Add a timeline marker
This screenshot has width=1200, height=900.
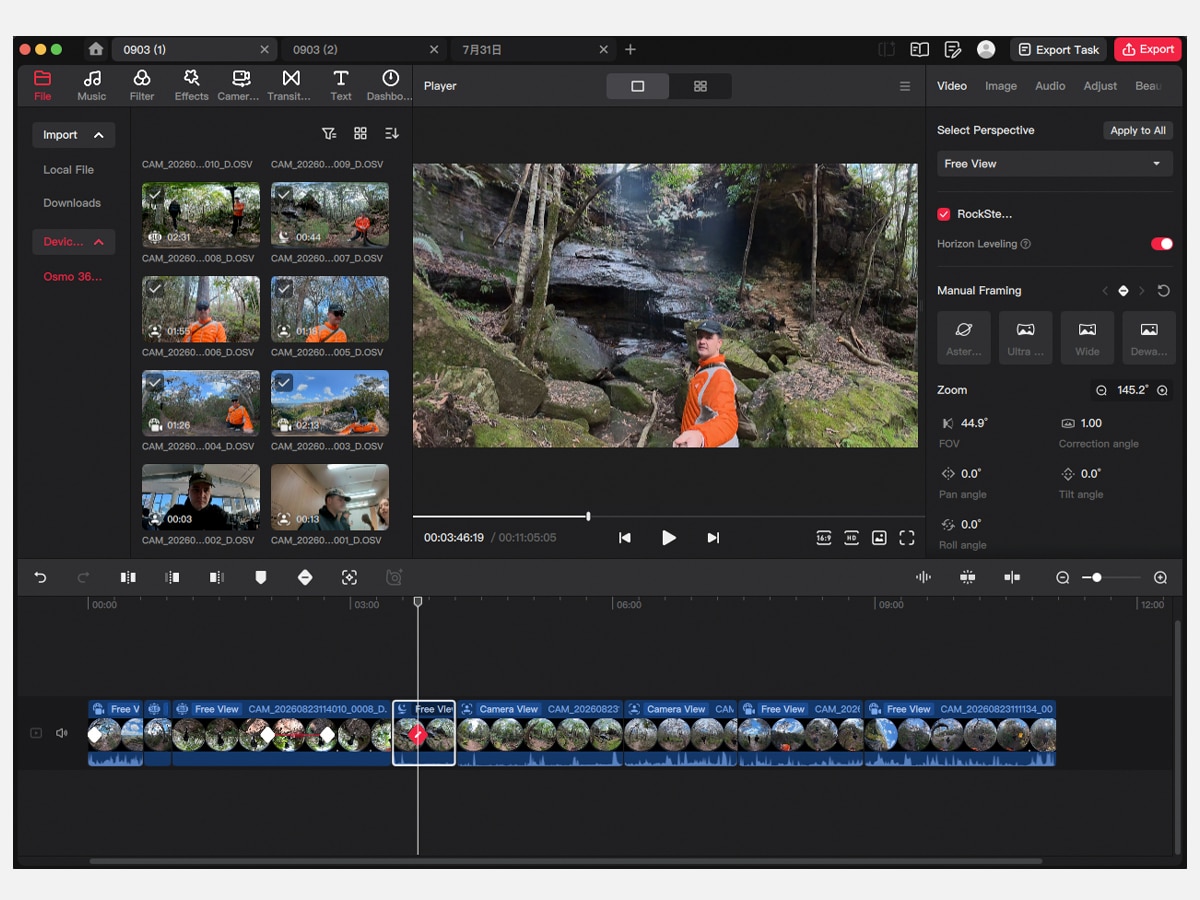[261, 577]
